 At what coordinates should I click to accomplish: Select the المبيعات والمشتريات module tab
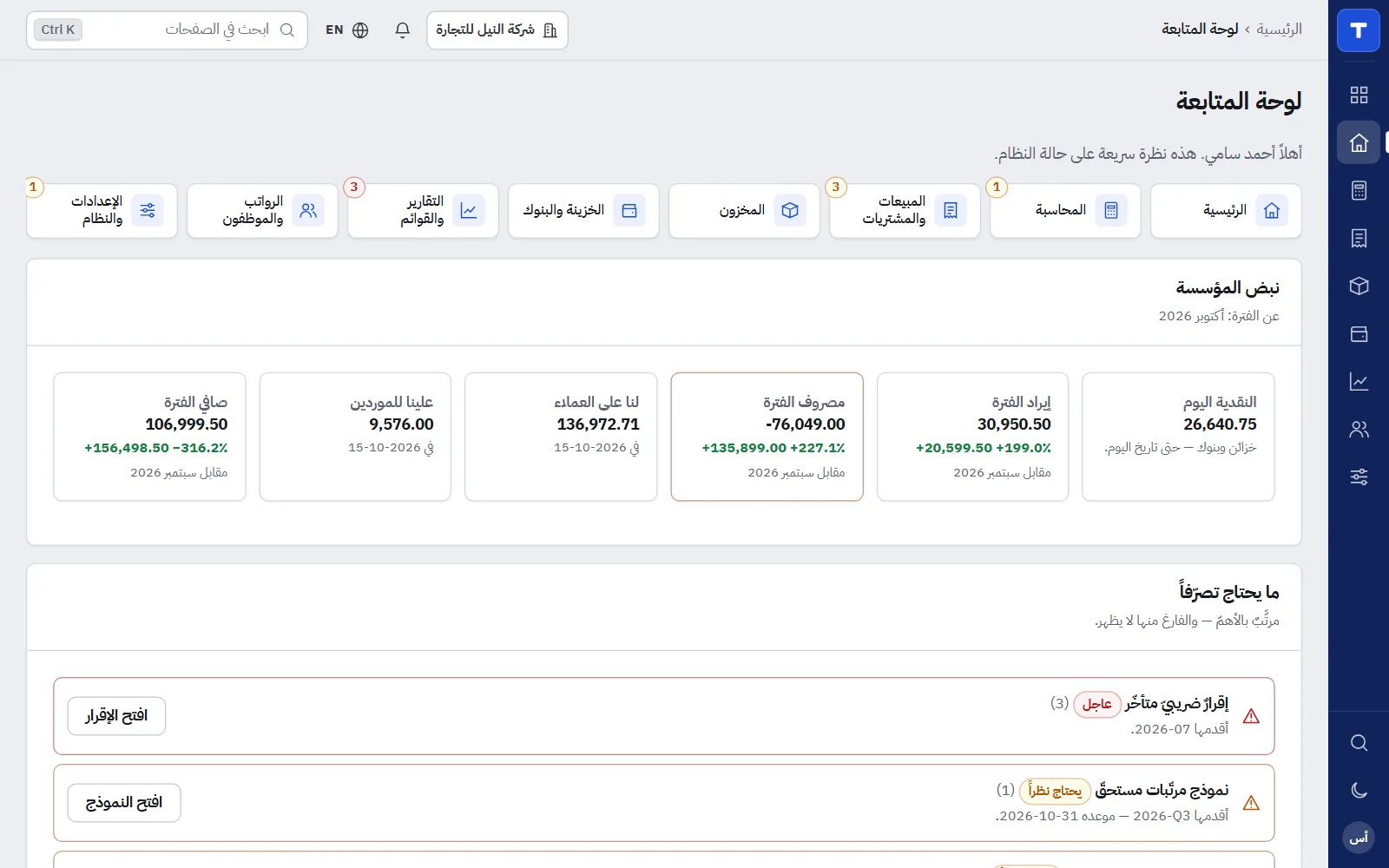(905, 210)
